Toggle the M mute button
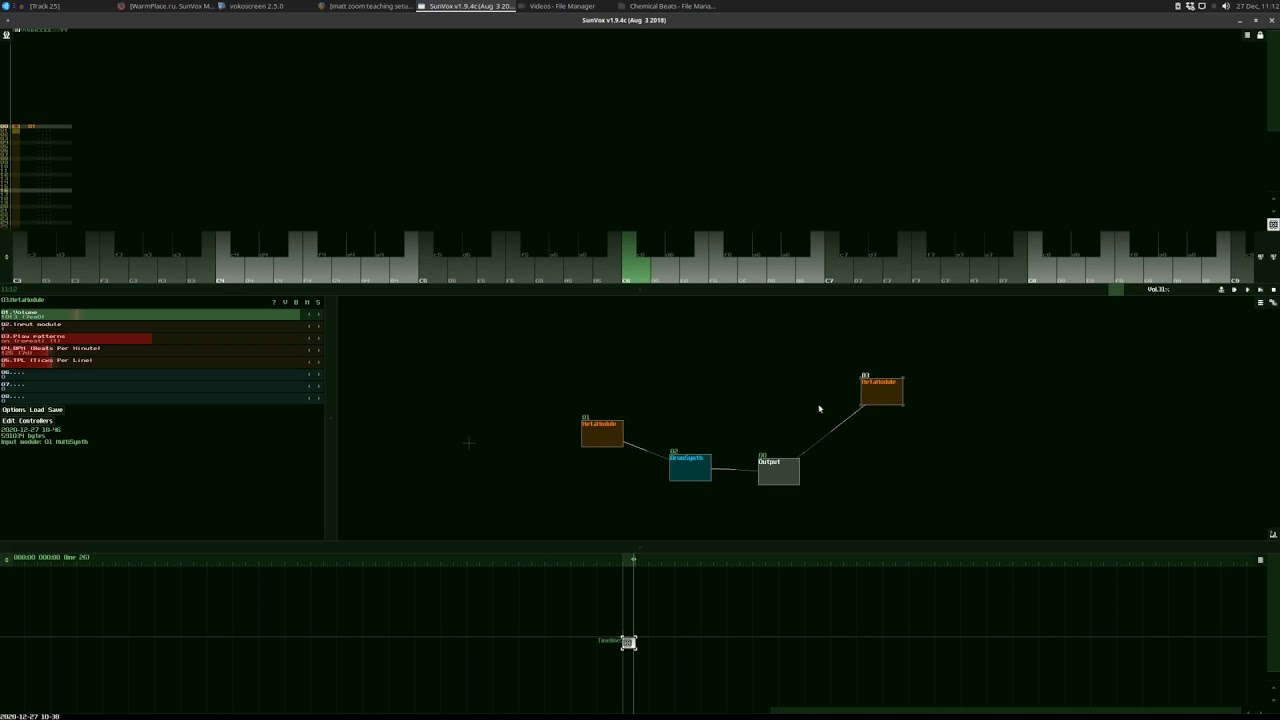This screenshot has height=720, width=1280. point(307,302)
